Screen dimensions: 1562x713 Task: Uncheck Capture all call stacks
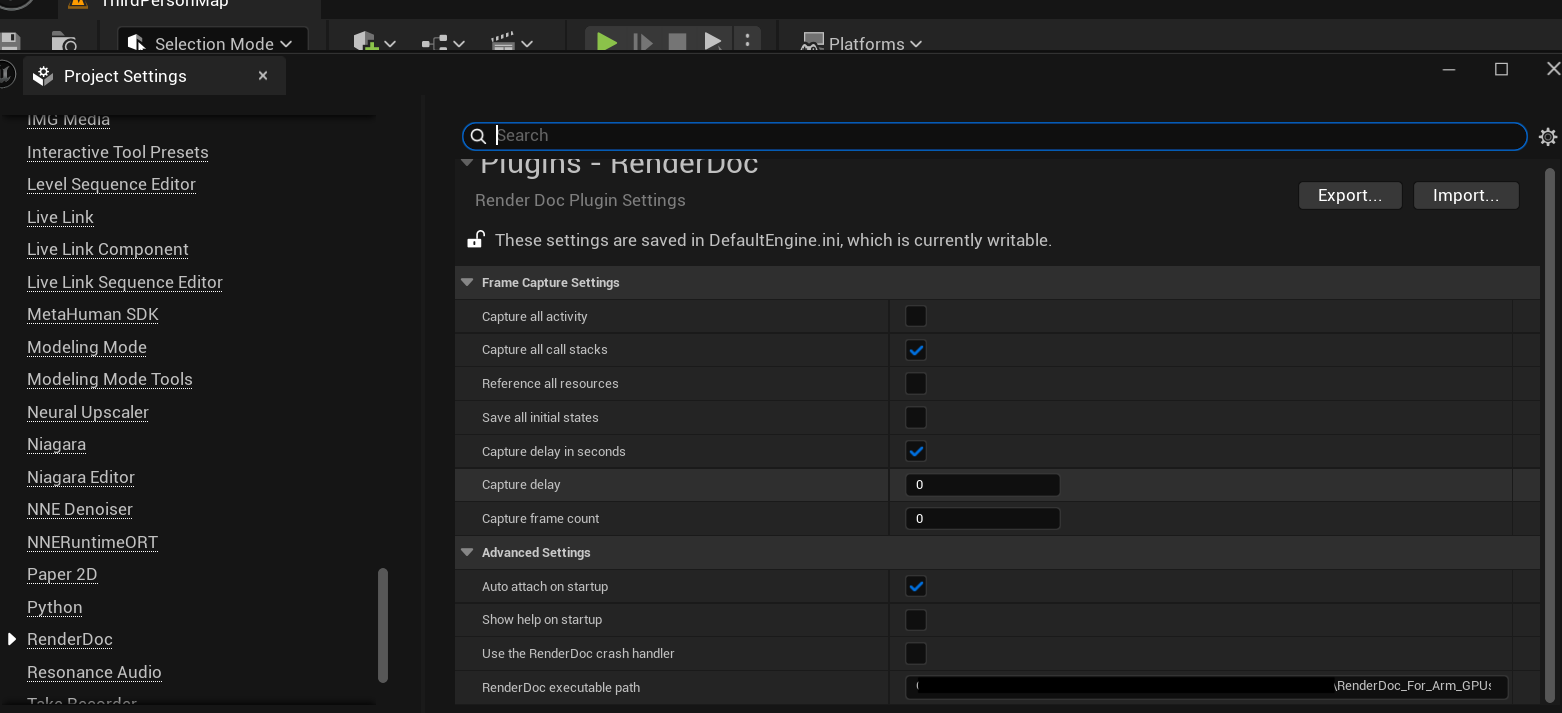coord(915,350)
